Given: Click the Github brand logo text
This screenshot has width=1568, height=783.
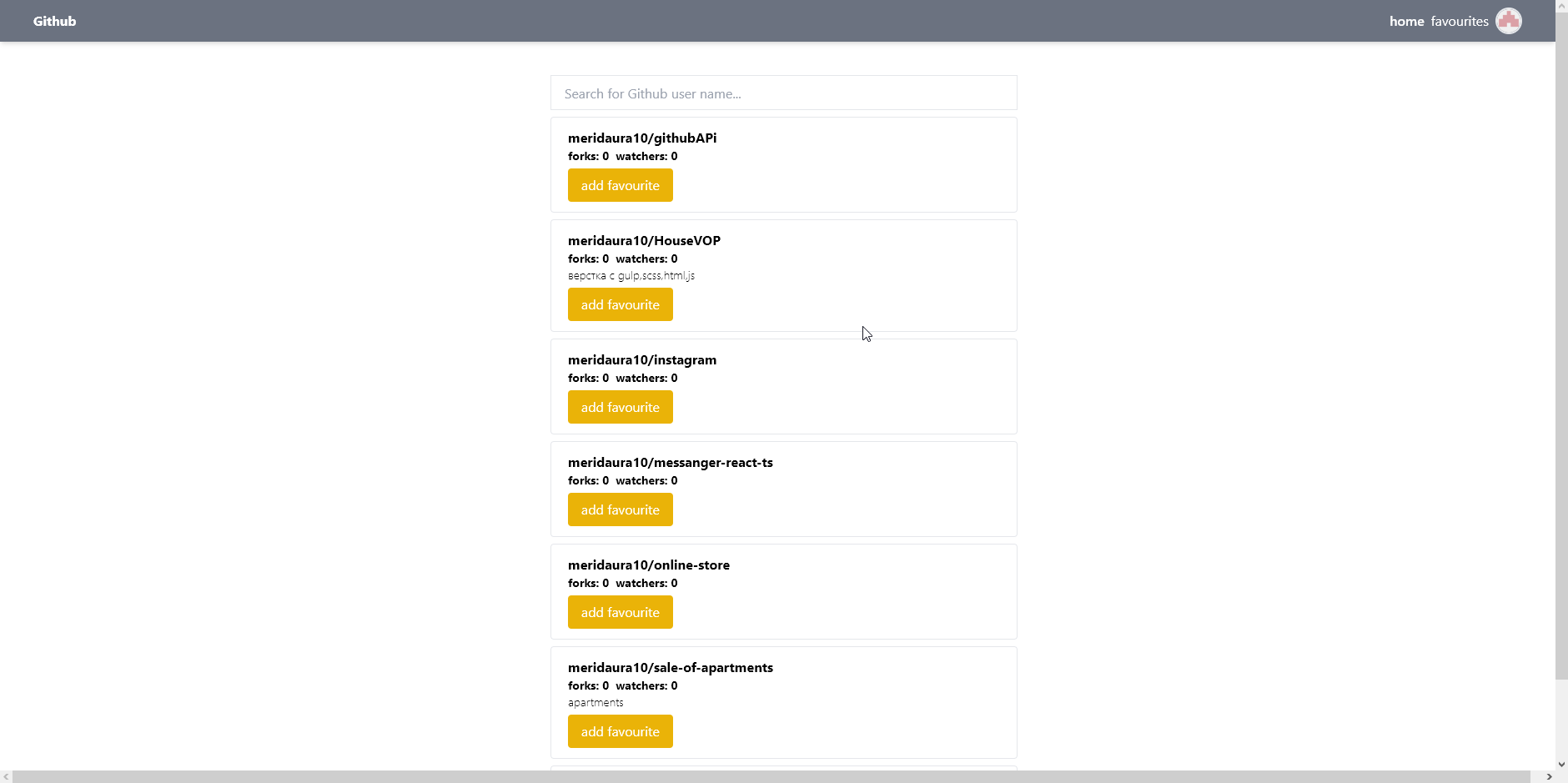Looking at the screenshot, I should point(54,21).
